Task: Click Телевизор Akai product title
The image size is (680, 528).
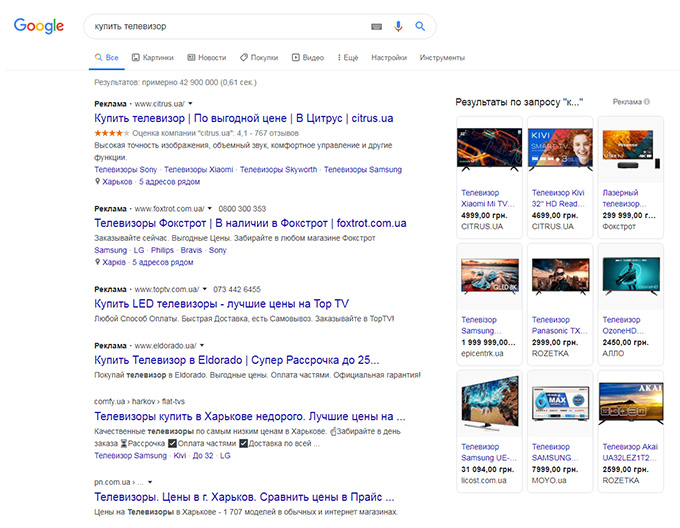Action: [x=630, y=452]
